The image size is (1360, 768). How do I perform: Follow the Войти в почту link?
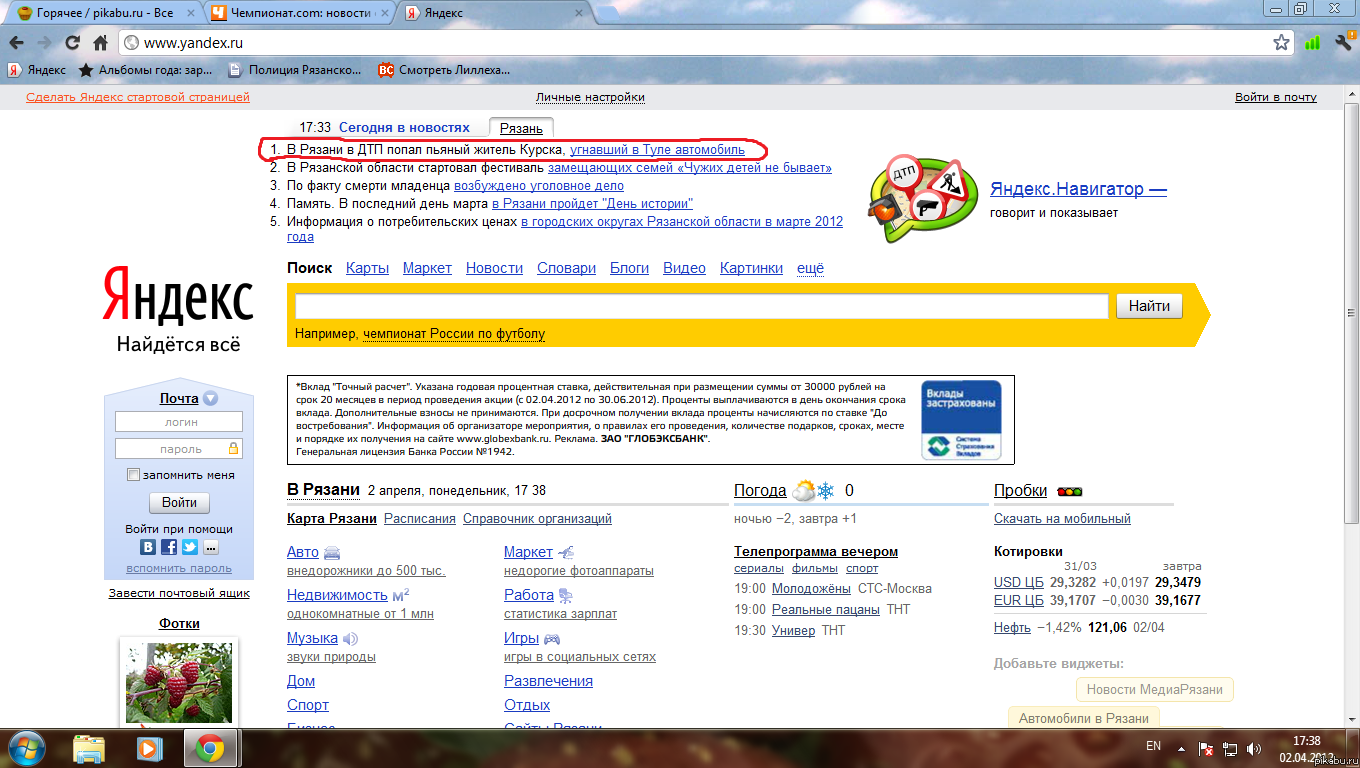pos(1276,97)
